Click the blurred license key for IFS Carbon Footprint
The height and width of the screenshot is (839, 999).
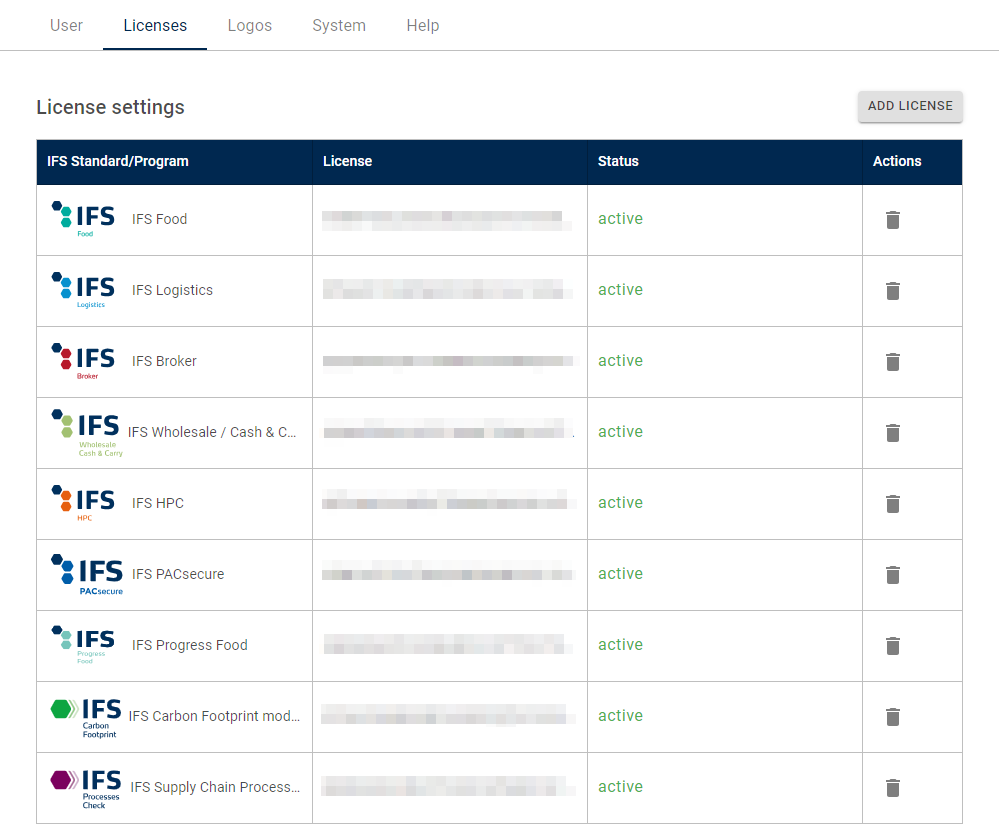(x=448, y=714)
